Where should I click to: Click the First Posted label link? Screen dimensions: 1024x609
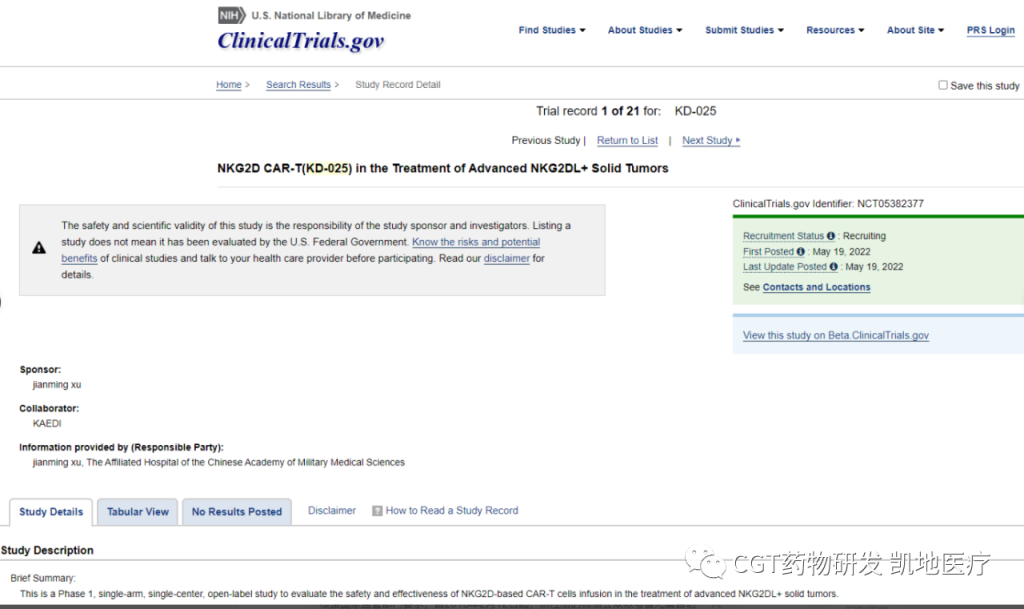pos(768,251)
